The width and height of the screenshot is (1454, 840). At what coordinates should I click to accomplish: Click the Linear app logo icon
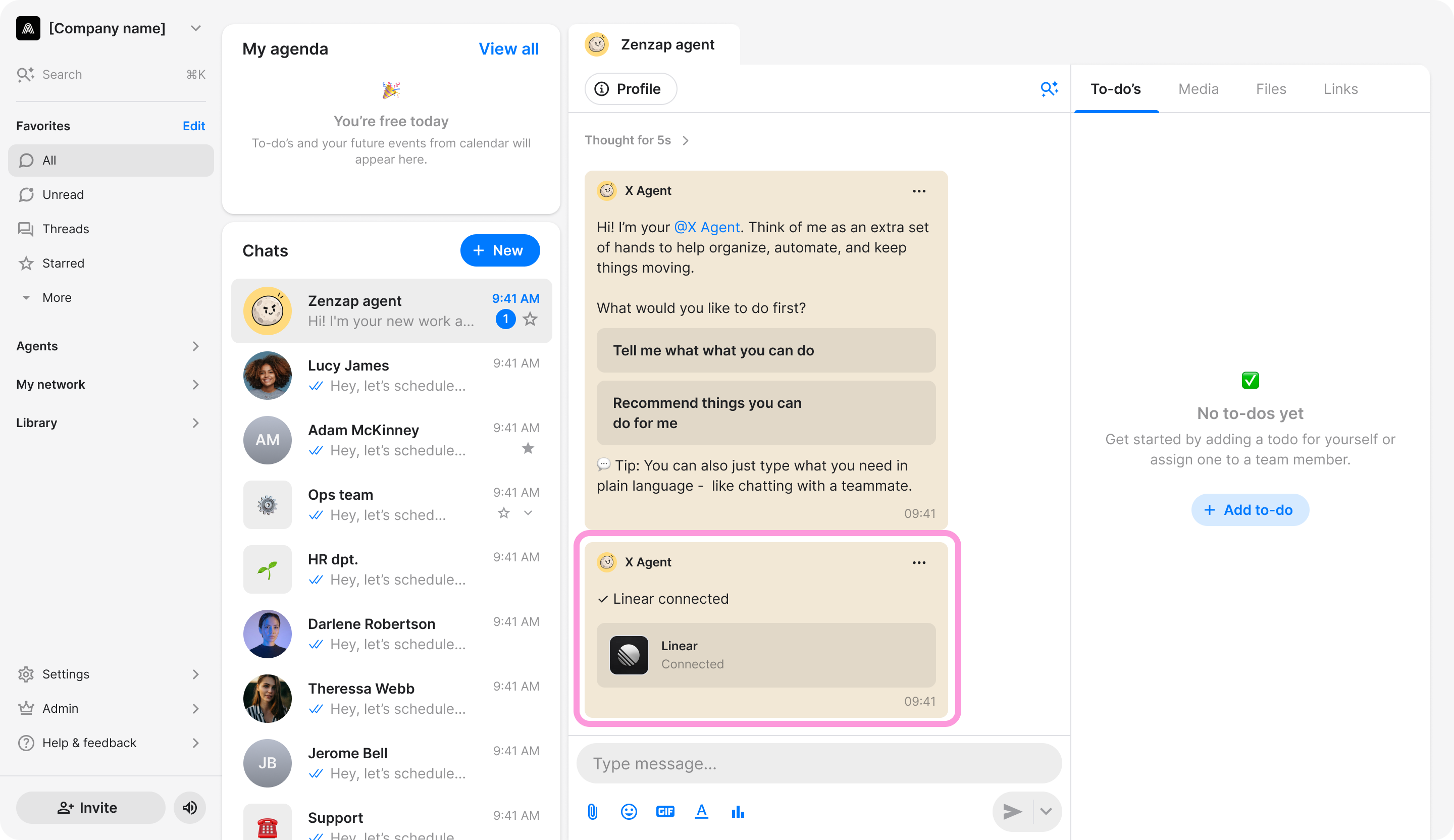click(629, 655)
